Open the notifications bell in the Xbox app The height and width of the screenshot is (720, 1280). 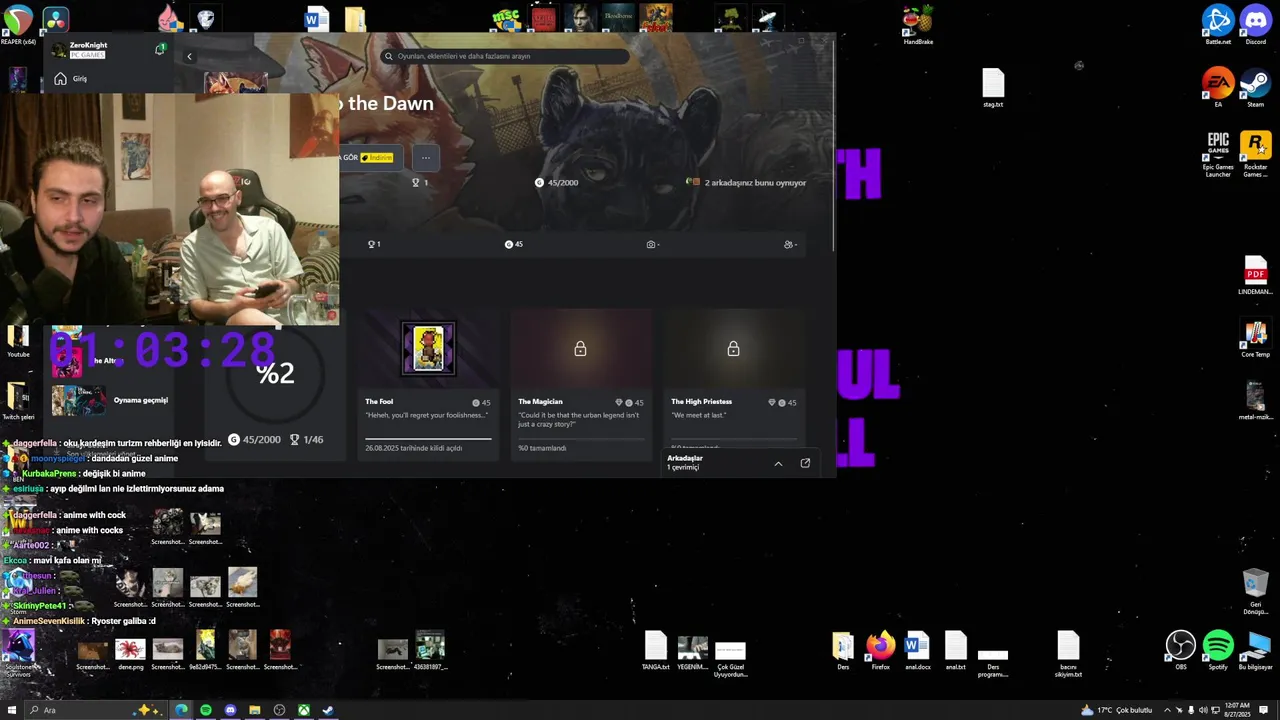[x=160, y=48]
